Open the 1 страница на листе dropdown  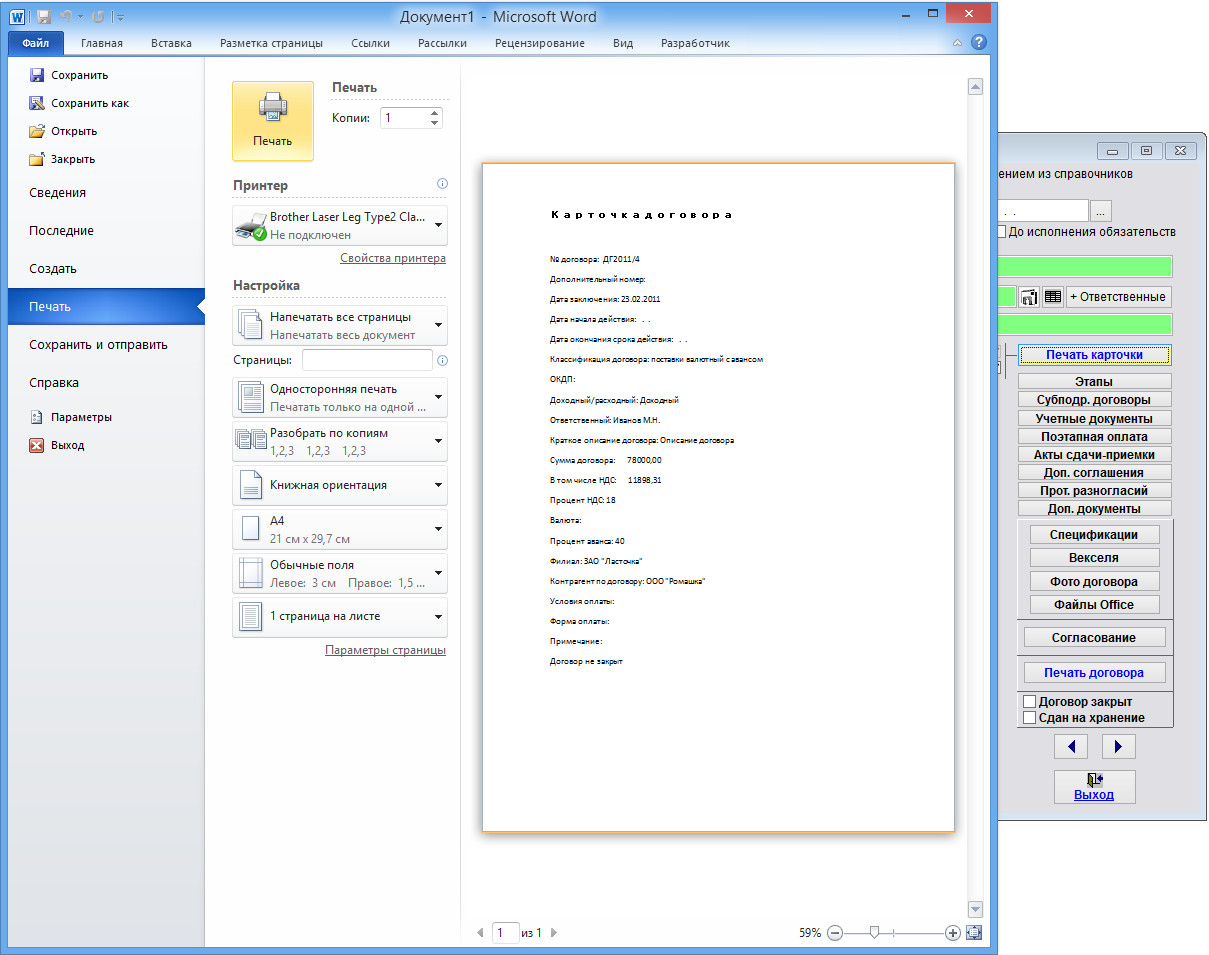point(340,617)
